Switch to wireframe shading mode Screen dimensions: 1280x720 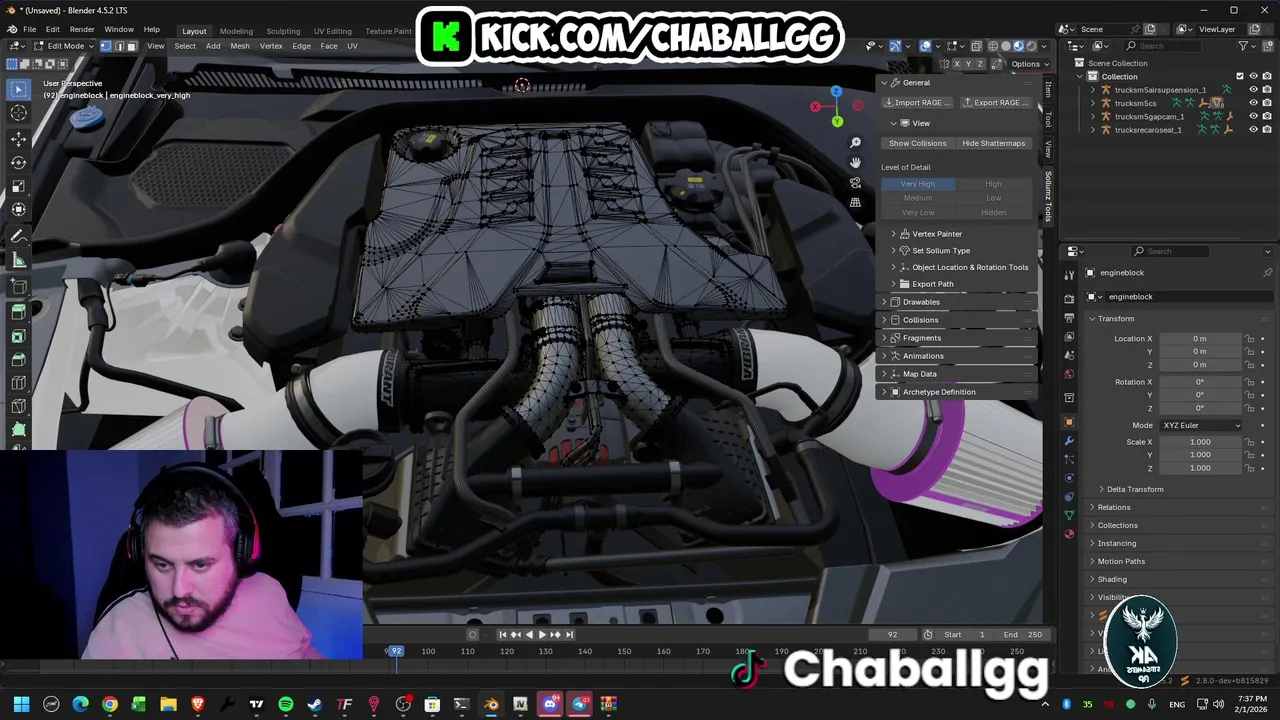[993, 46]
